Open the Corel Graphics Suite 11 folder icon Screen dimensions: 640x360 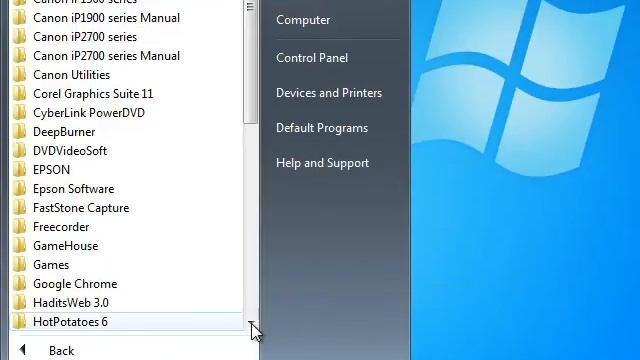(19, 94)
